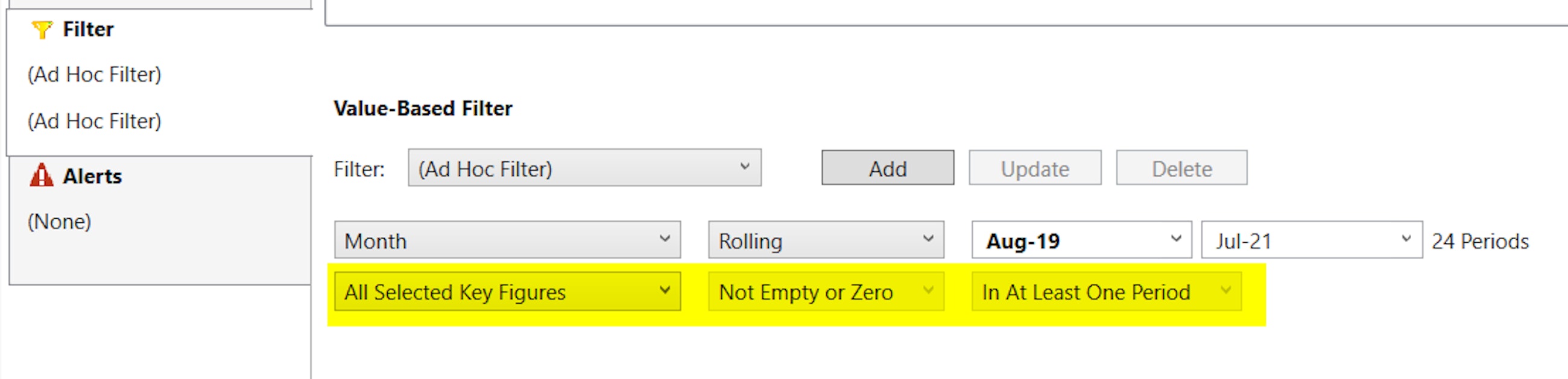Viewport: 1568px width, 379px height.
Task: Click the Delete button
Action: click(1181, 169)
